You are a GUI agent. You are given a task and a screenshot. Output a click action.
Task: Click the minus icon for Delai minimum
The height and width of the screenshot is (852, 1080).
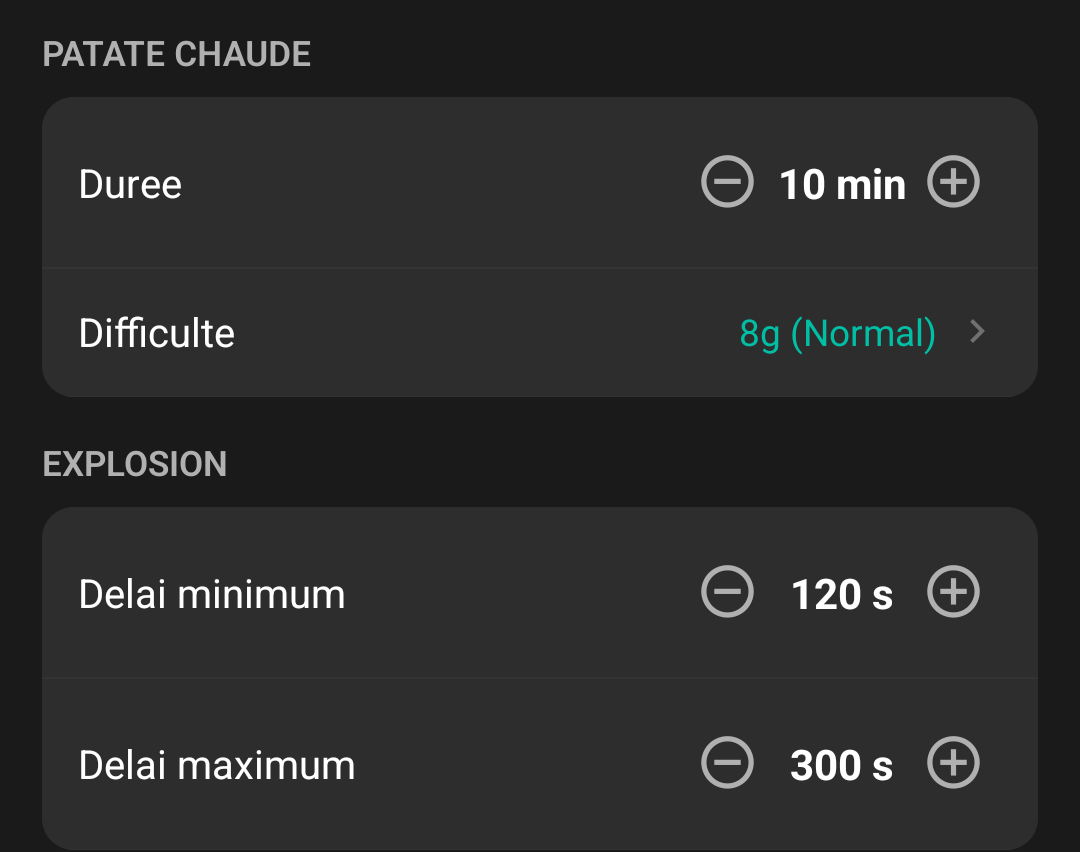coord(727,592)
